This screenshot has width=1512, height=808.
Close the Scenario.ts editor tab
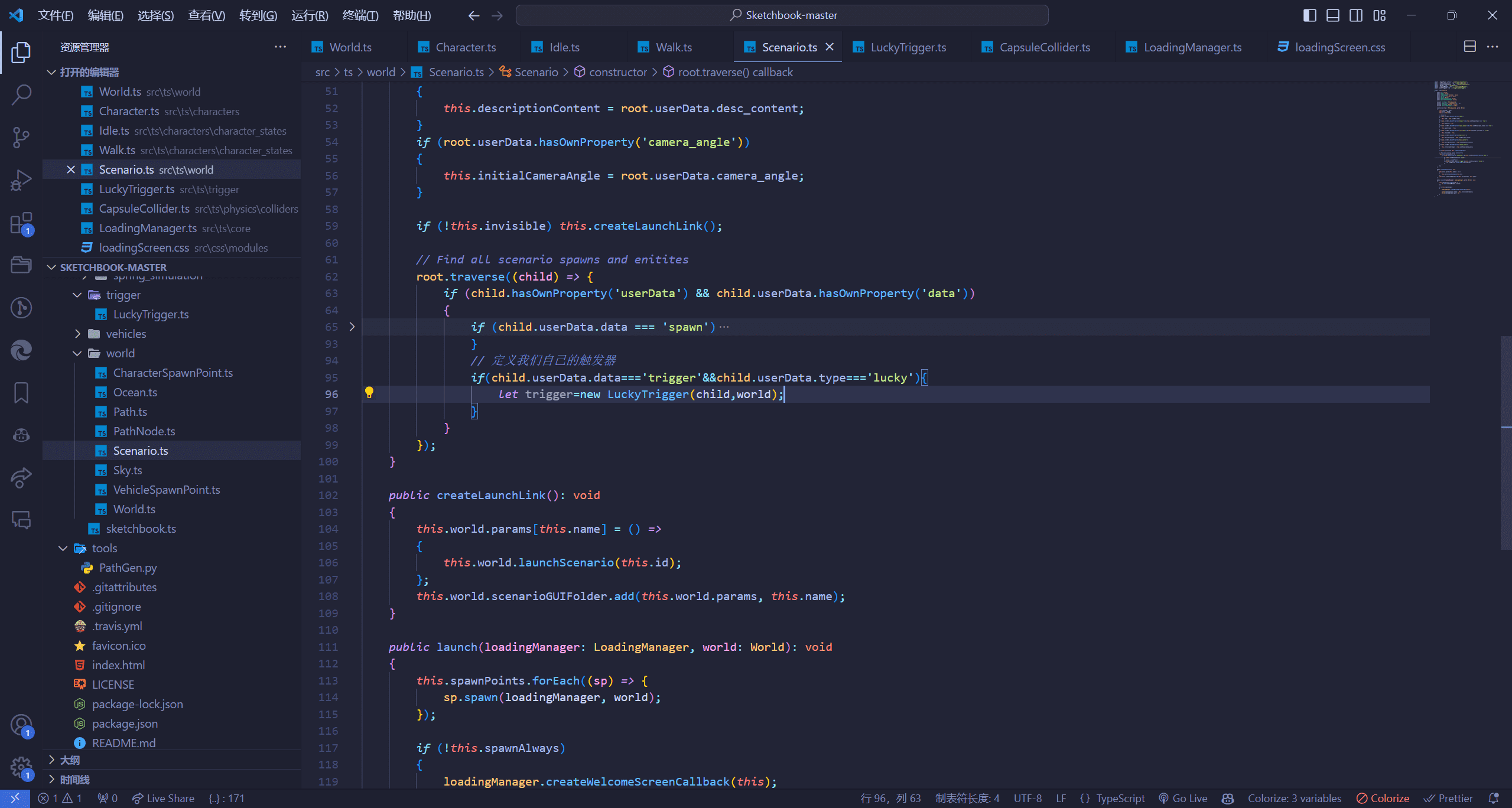pyautogui.click(x=830, y=47)
